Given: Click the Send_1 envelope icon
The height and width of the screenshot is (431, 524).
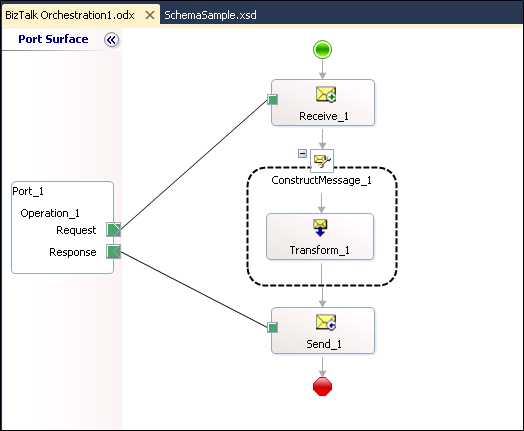Looking at the screenshot, I should 326,322.
